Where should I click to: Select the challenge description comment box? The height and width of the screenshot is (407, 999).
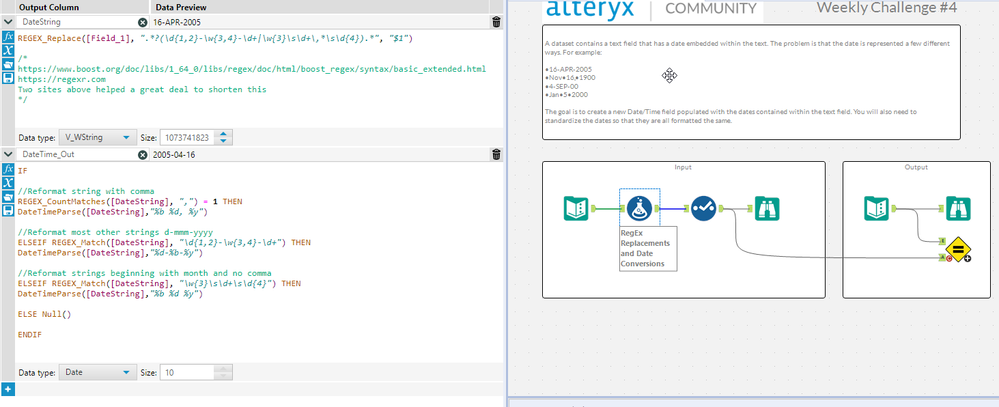pos(751,82)
